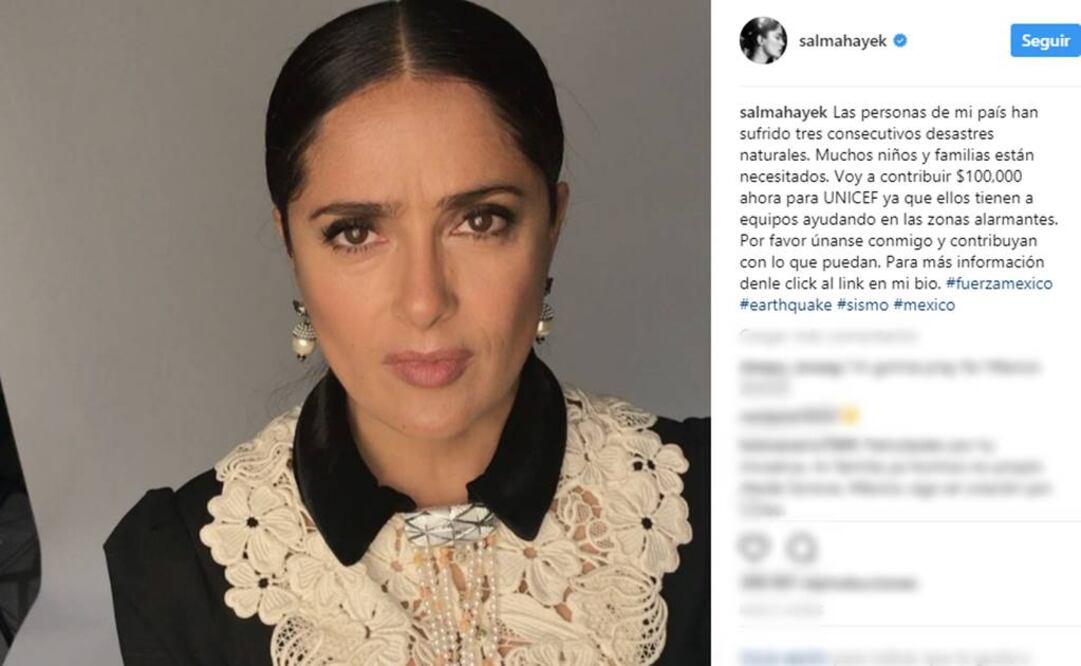
Task: Click the third blurred commenter username
Action: 798,445
